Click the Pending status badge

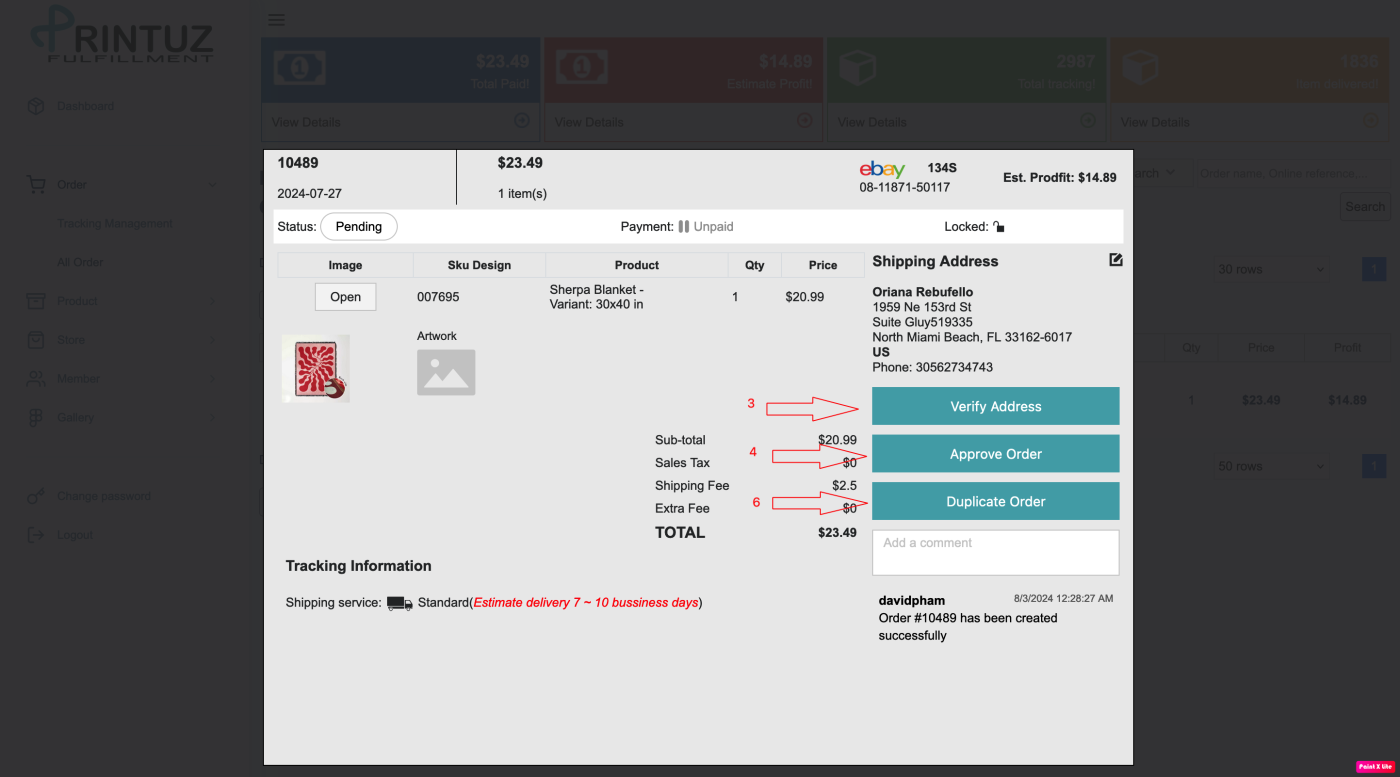(358, 227)
